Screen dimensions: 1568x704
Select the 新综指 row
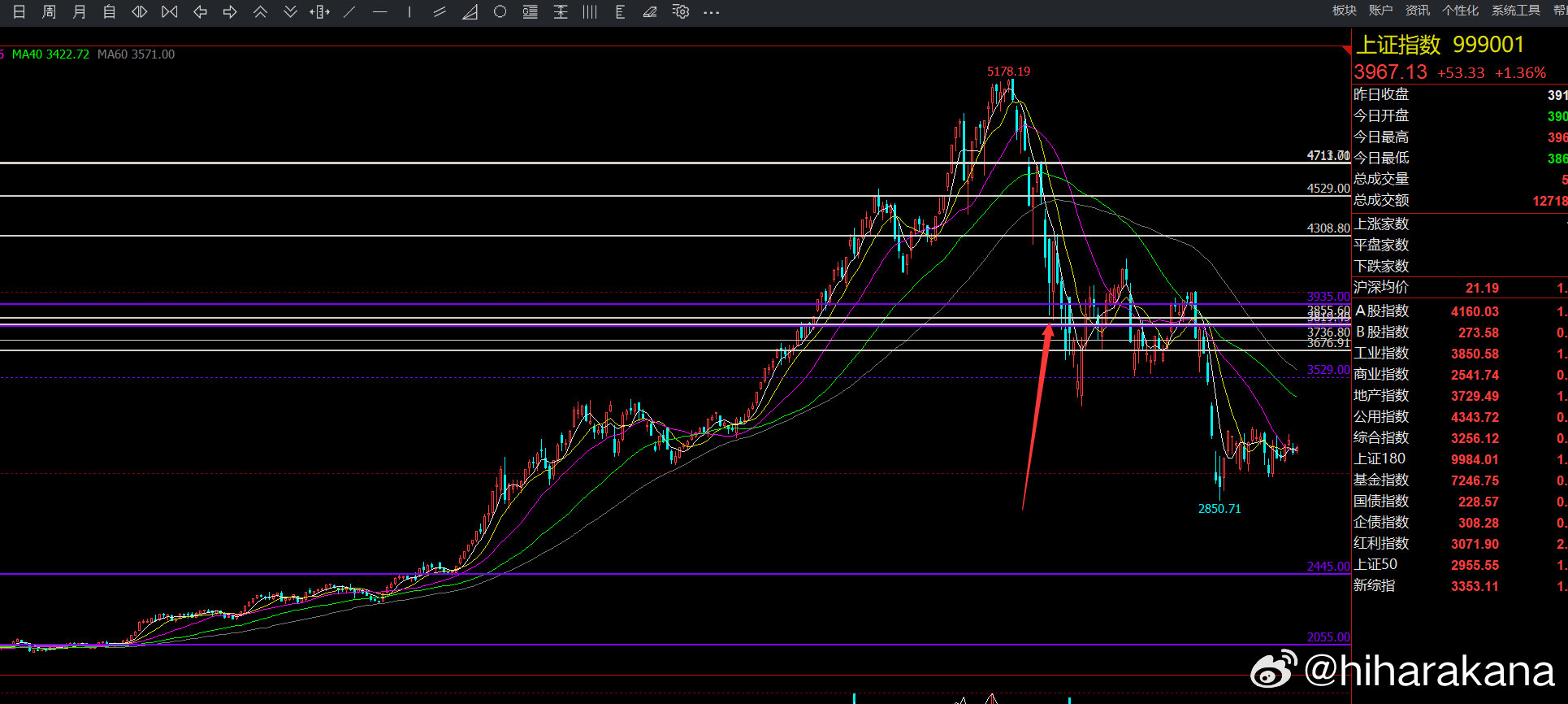(x=1460, y=586)
